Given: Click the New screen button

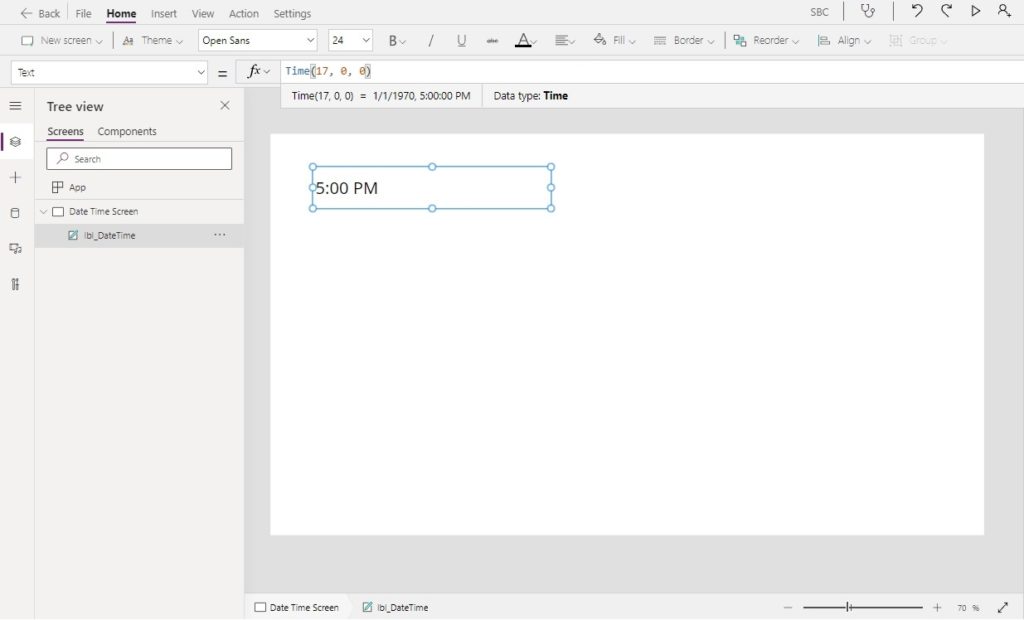Looking at the screenshot, I should click(x=62, y=41).
